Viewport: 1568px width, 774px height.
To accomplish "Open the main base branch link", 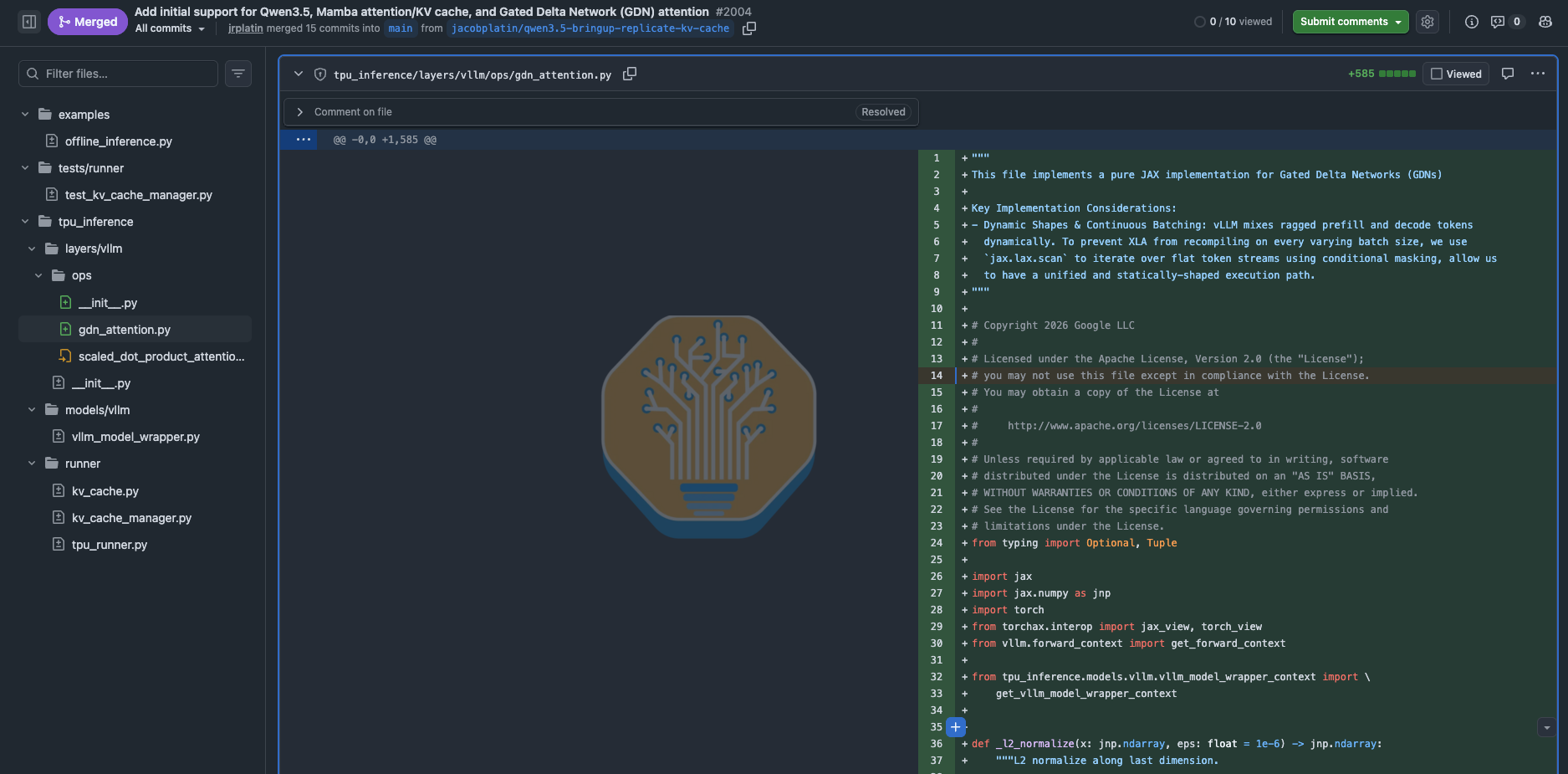I will pos(401,28).
